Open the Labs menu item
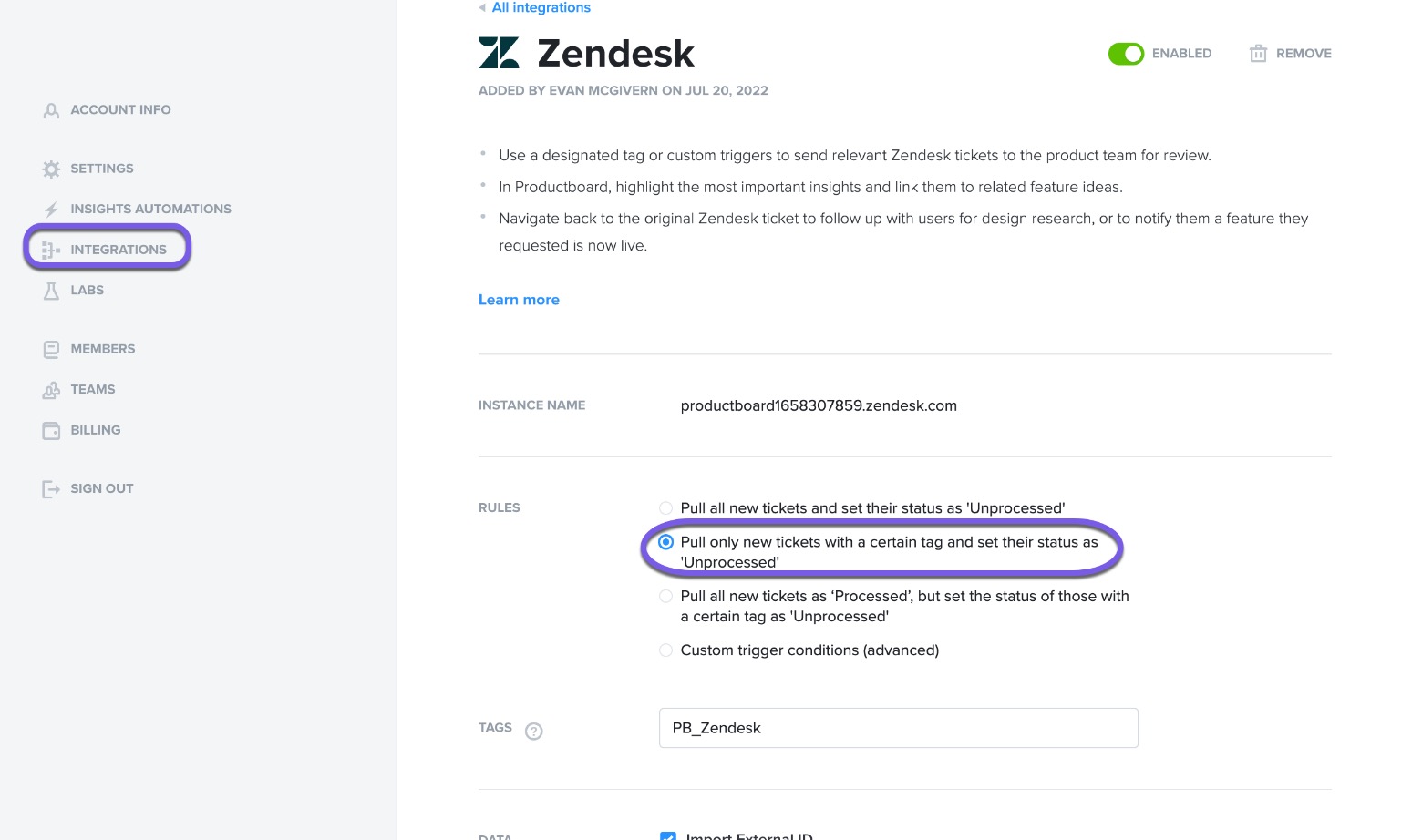Image resolution: width=1412 pixels, height=840 pixels. click(87, 291)
